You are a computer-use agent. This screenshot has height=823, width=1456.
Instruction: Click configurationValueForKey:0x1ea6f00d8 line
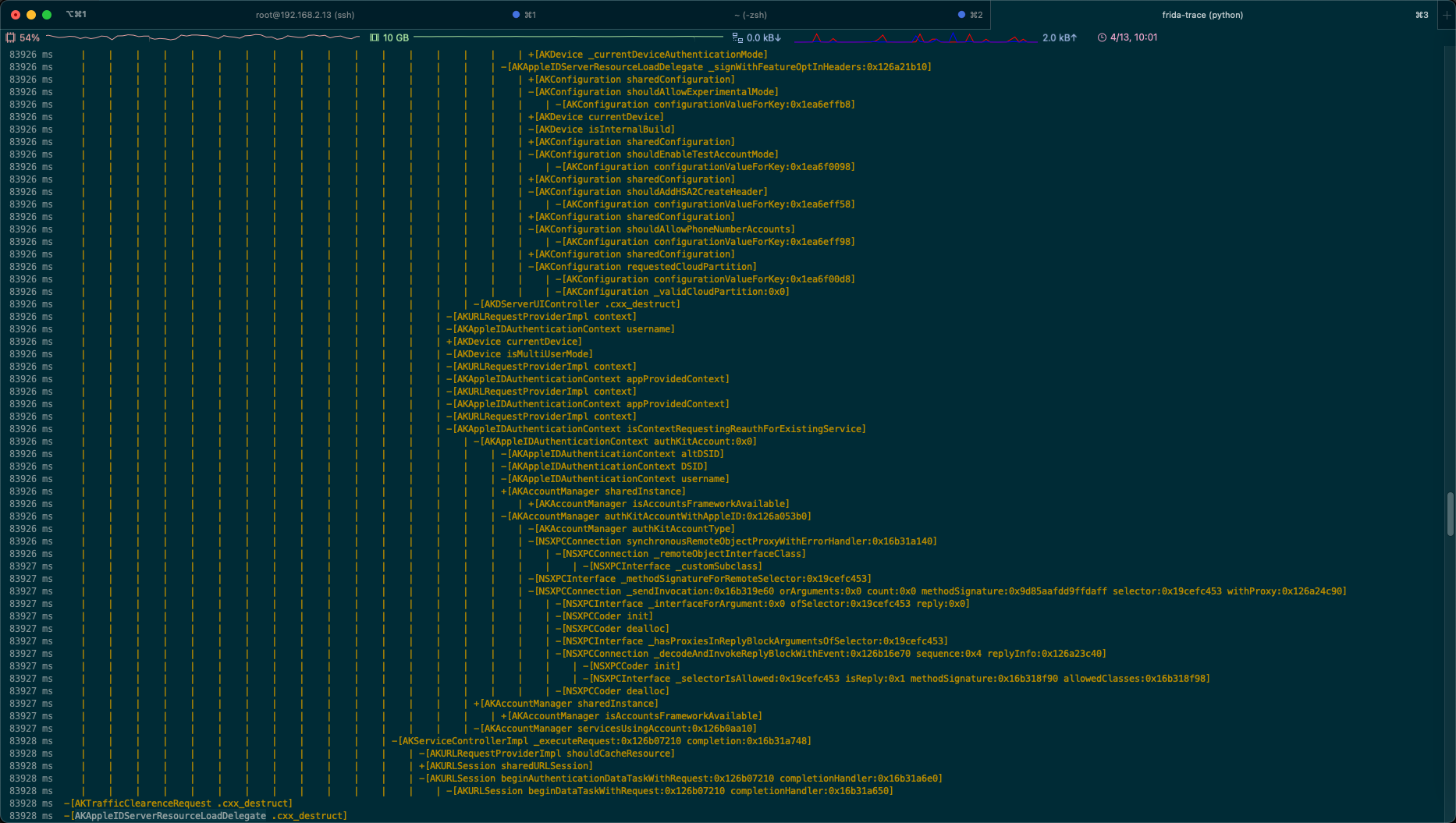[x=705, y=279]
